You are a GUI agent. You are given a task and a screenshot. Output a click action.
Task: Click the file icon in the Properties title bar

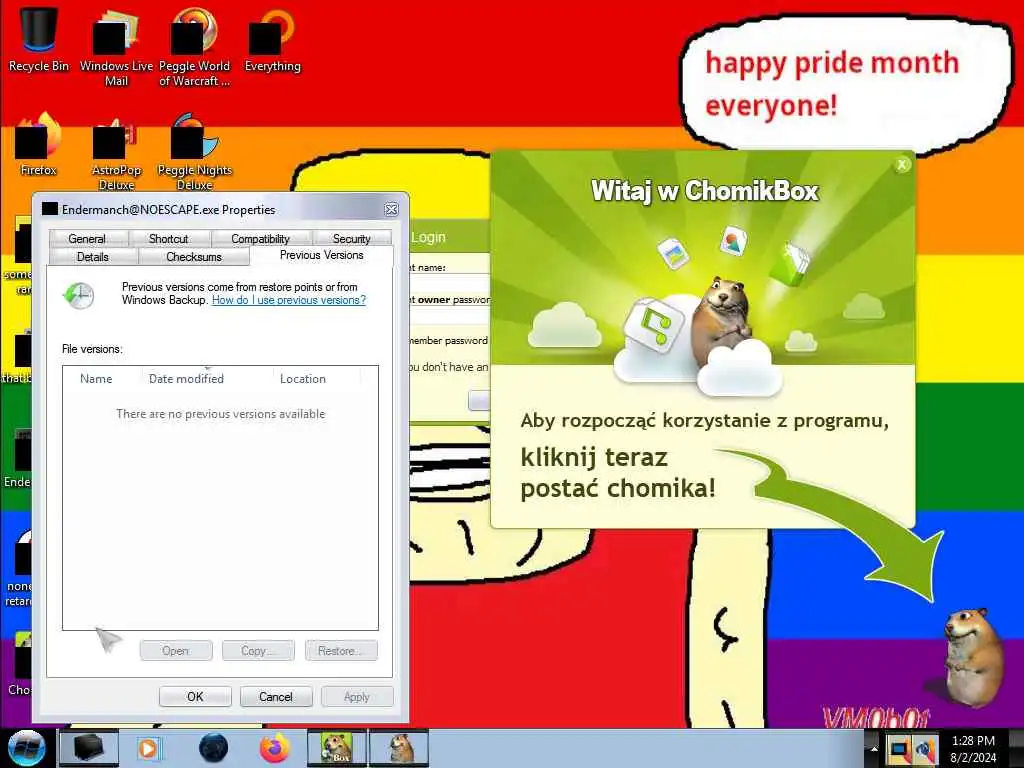coord(50,209)
